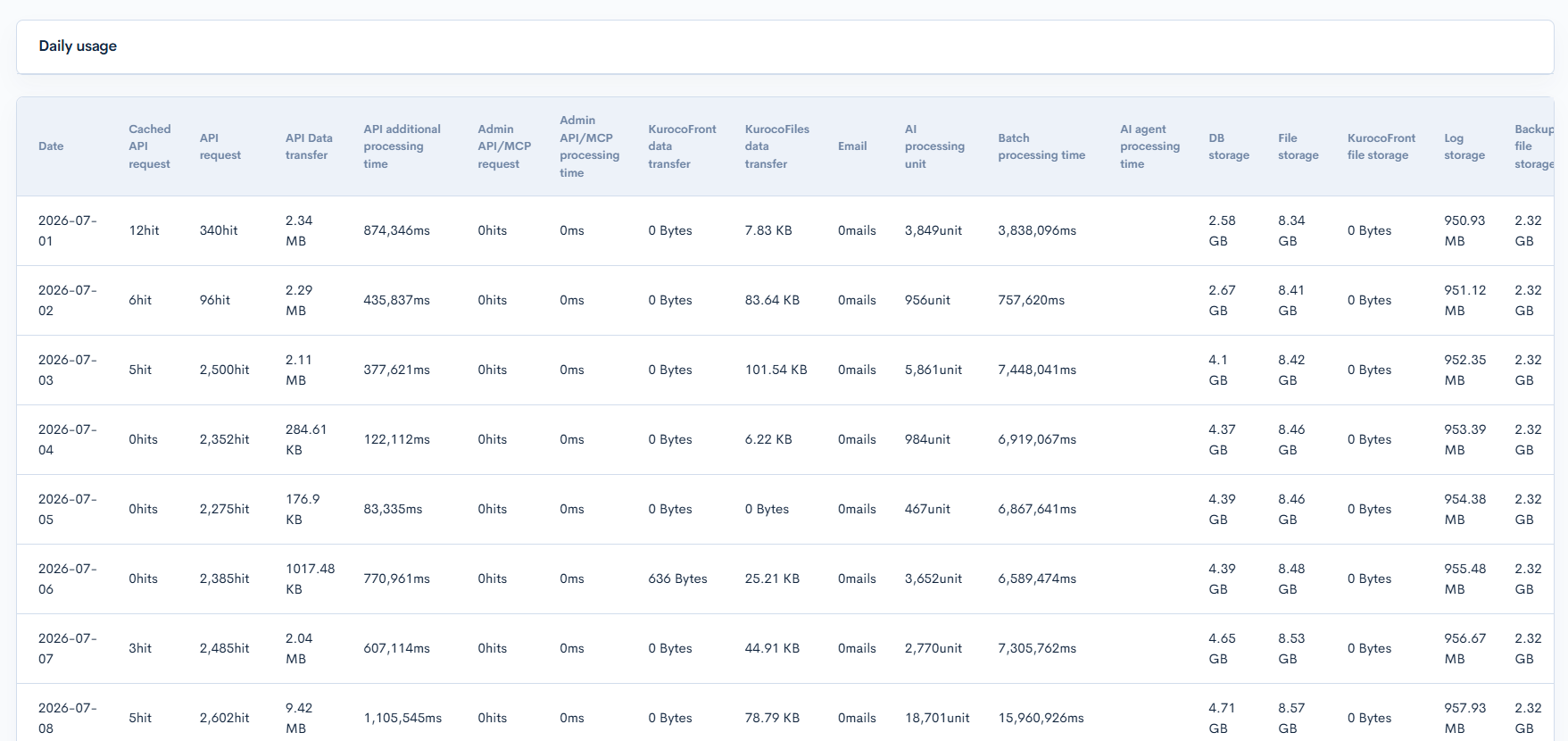Click the 83,335ms processing time value

(x=393, y=509)
